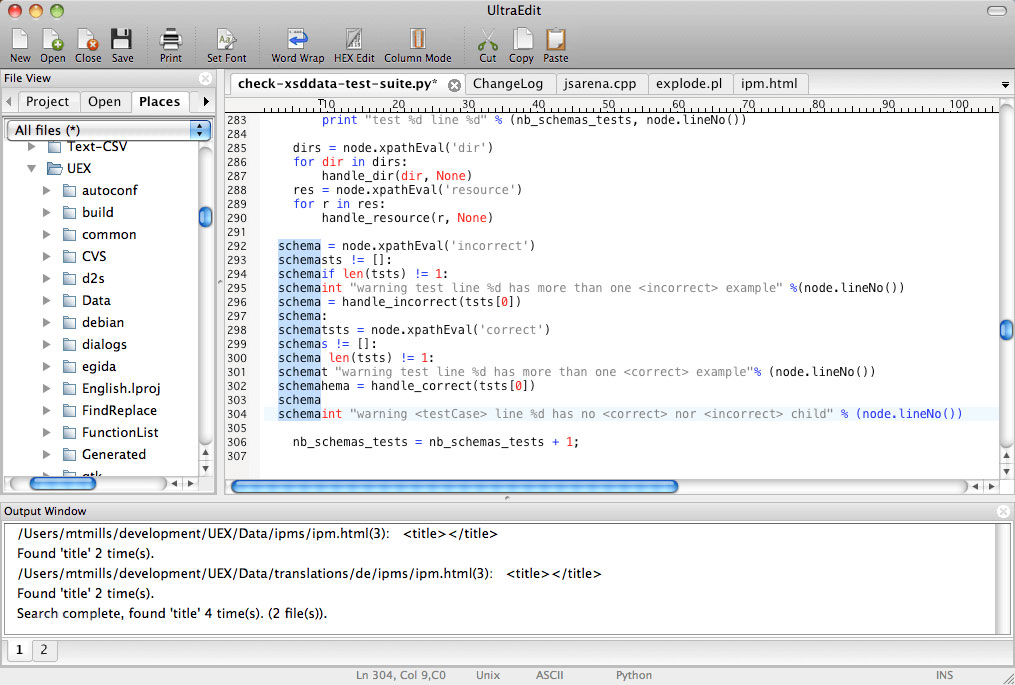Click the UEX folder icon
The width and height of the screenshot is (1015, 685).
[54, 168]
